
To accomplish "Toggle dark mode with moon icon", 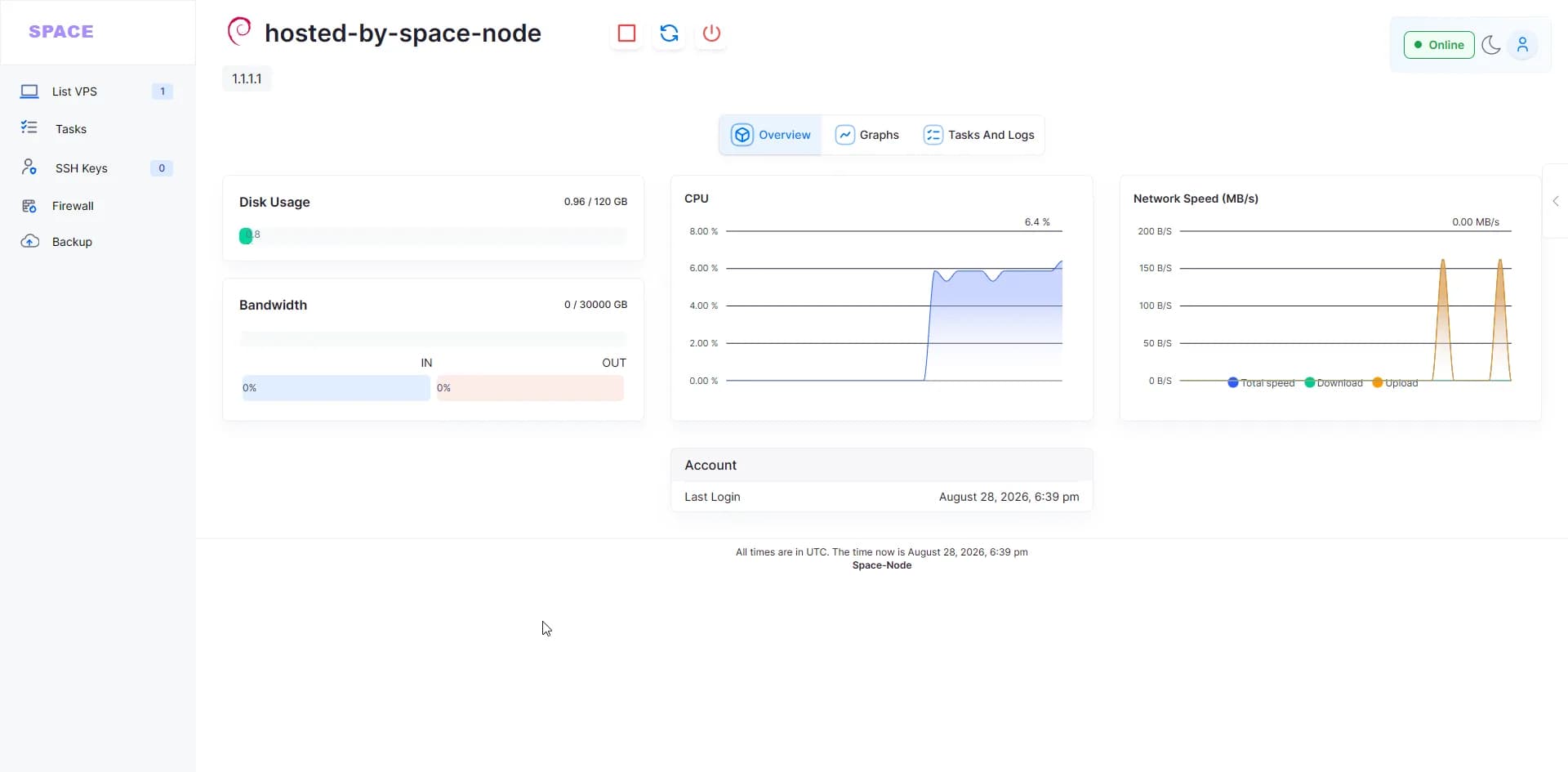I will coord(1491,45).
